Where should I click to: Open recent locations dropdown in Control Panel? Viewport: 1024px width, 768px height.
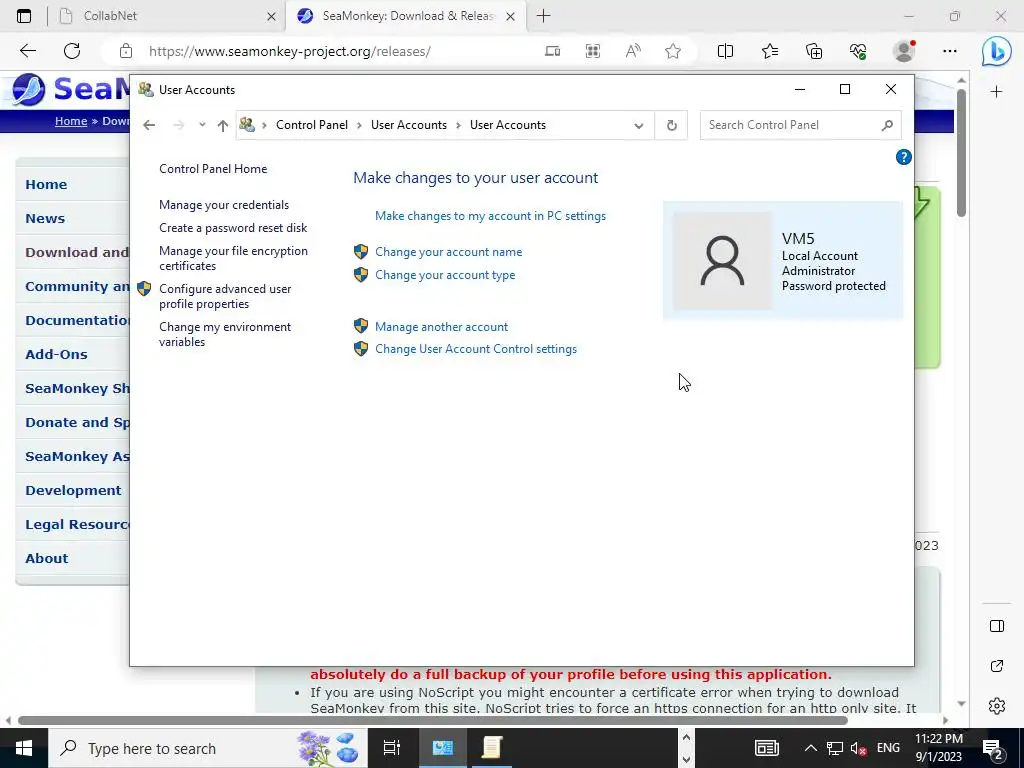click(x=202, y=125)
